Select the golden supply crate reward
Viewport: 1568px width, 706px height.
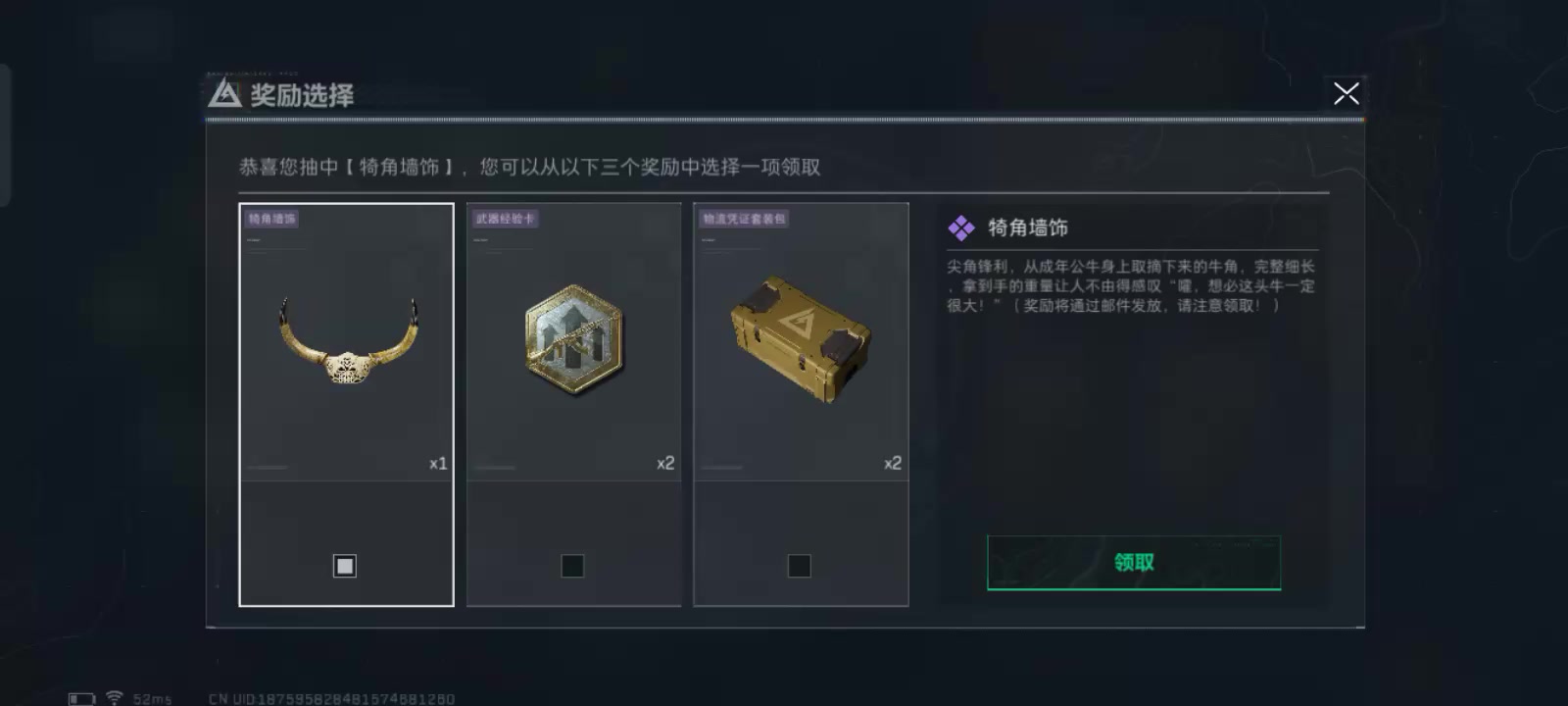coord(801,338)
